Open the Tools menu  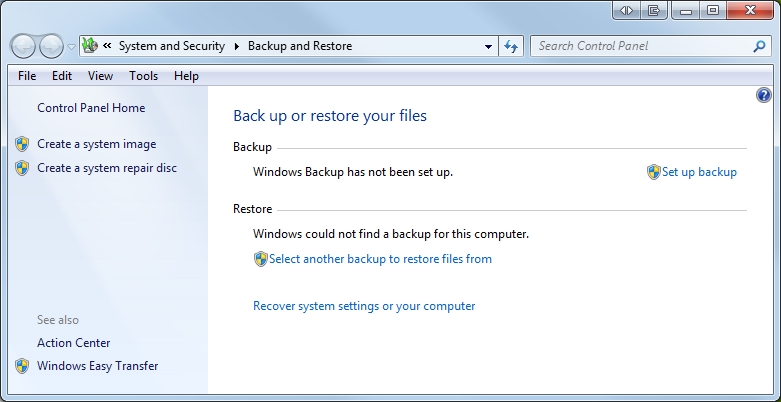(143, 76)
